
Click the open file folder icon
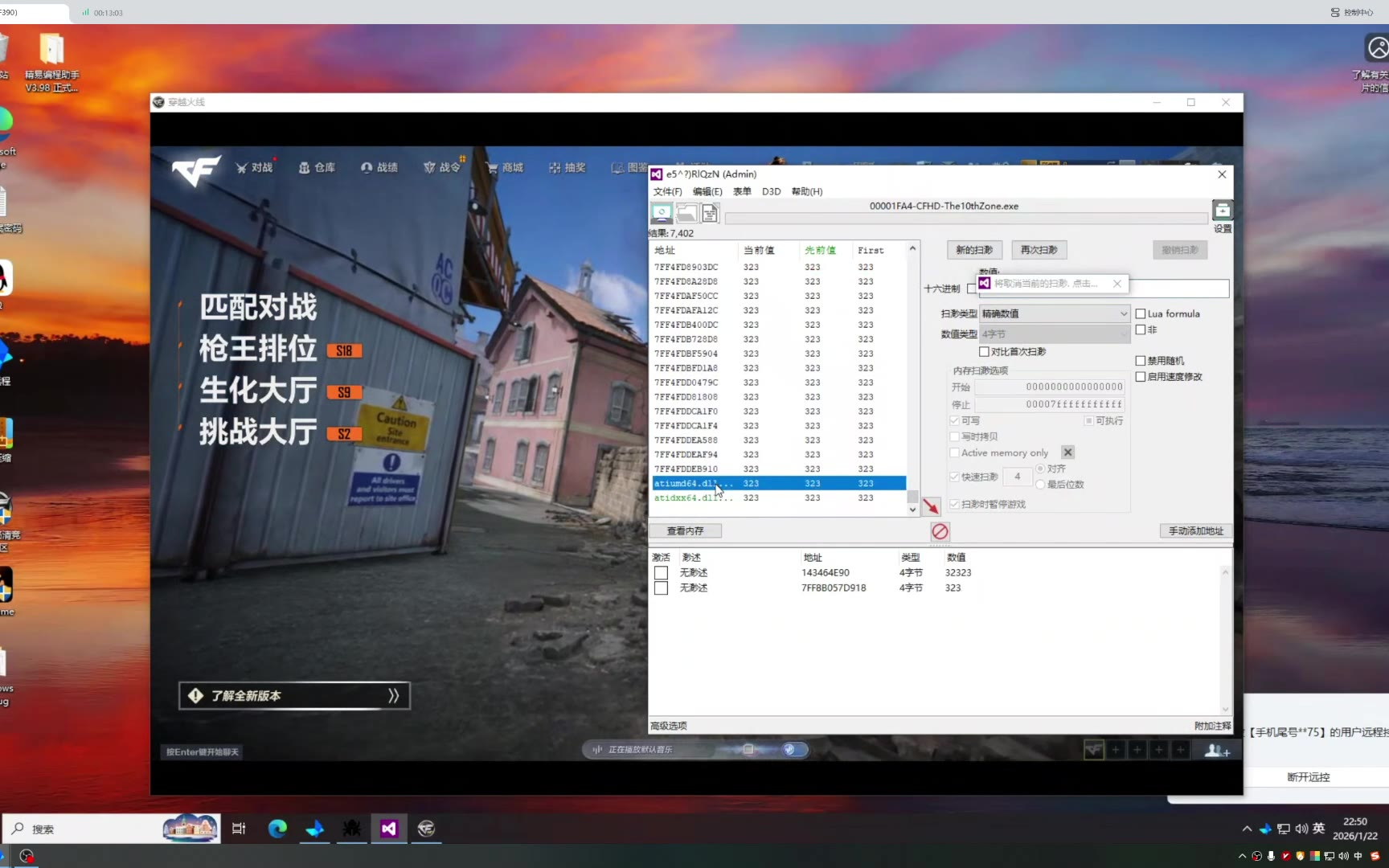pos(686,213)
